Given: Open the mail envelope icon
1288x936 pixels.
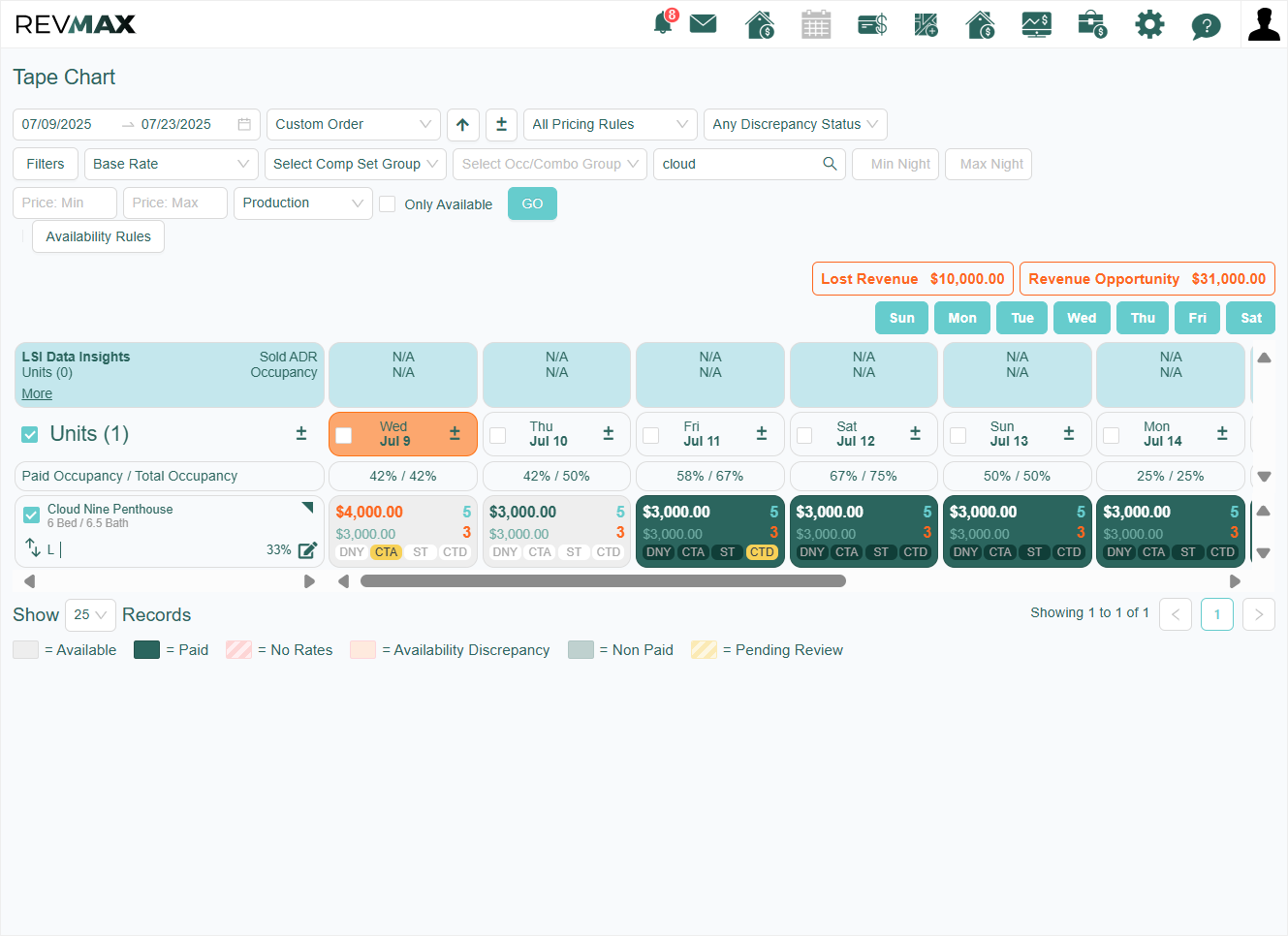Looking at the screenshot, I should click(704, 23).
